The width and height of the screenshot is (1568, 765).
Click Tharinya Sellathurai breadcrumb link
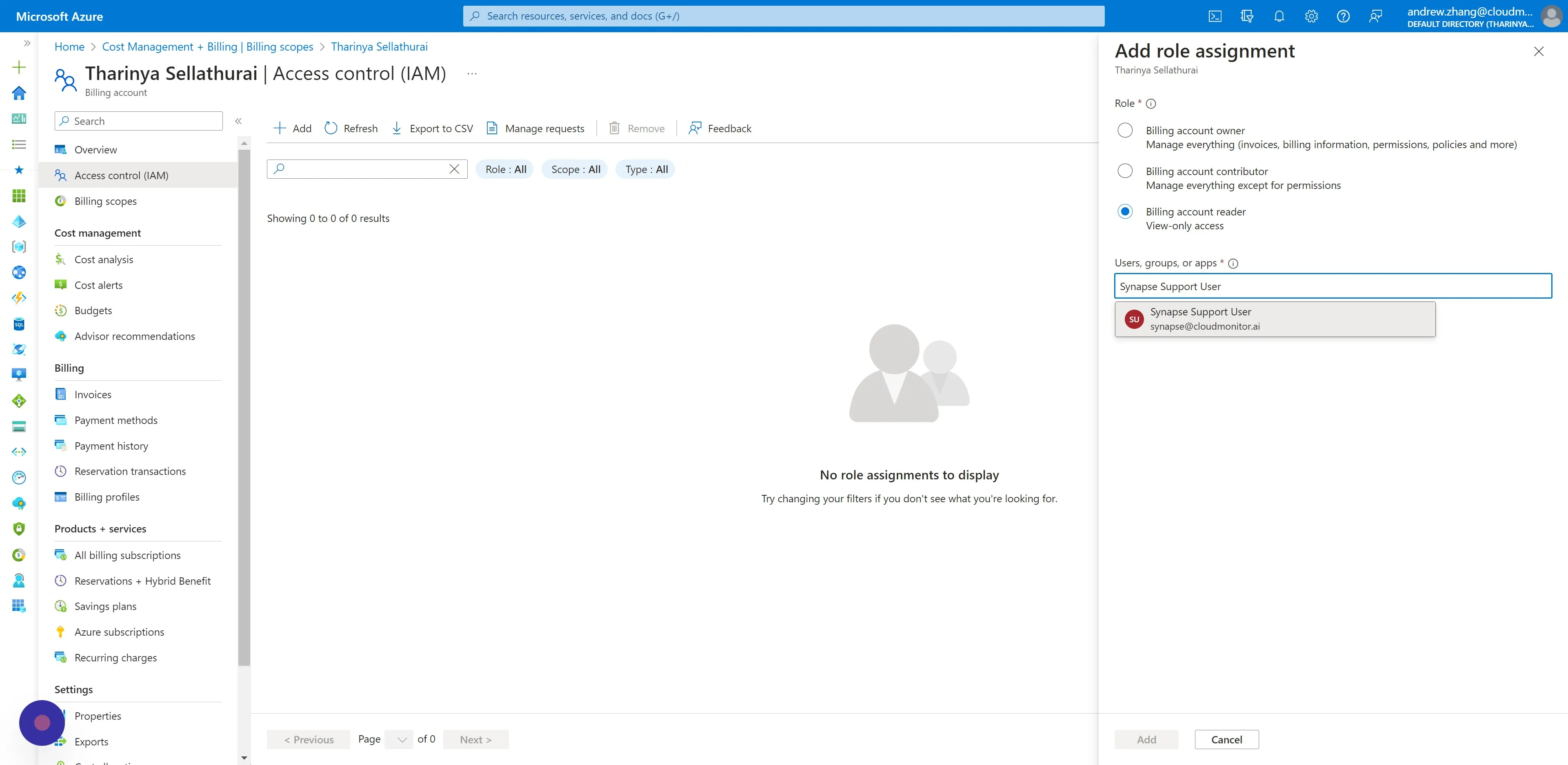click(x=379, y=47)
